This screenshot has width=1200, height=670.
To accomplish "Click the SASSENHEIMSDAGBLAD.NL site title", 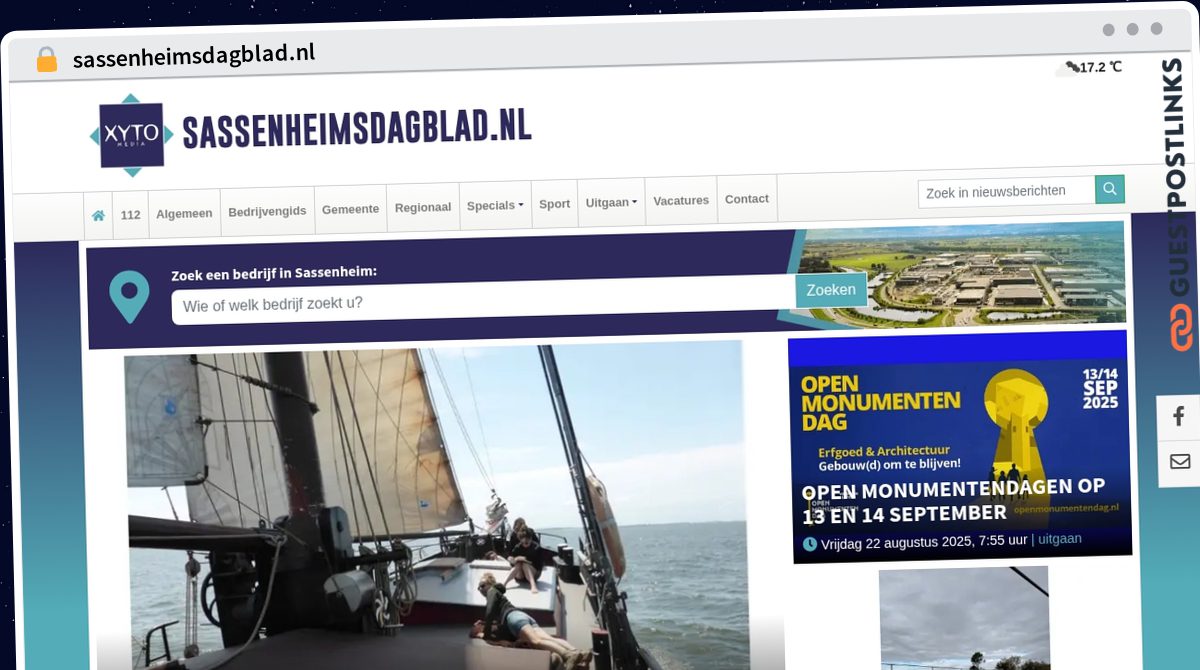I will 357,129.
